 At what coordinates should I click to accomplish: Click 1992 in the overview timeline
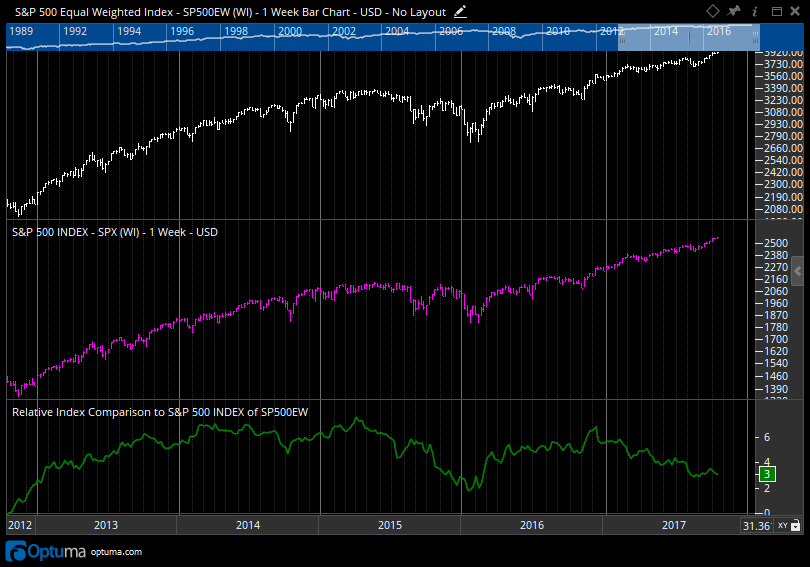pyautogui.click(x=75, y=31)
